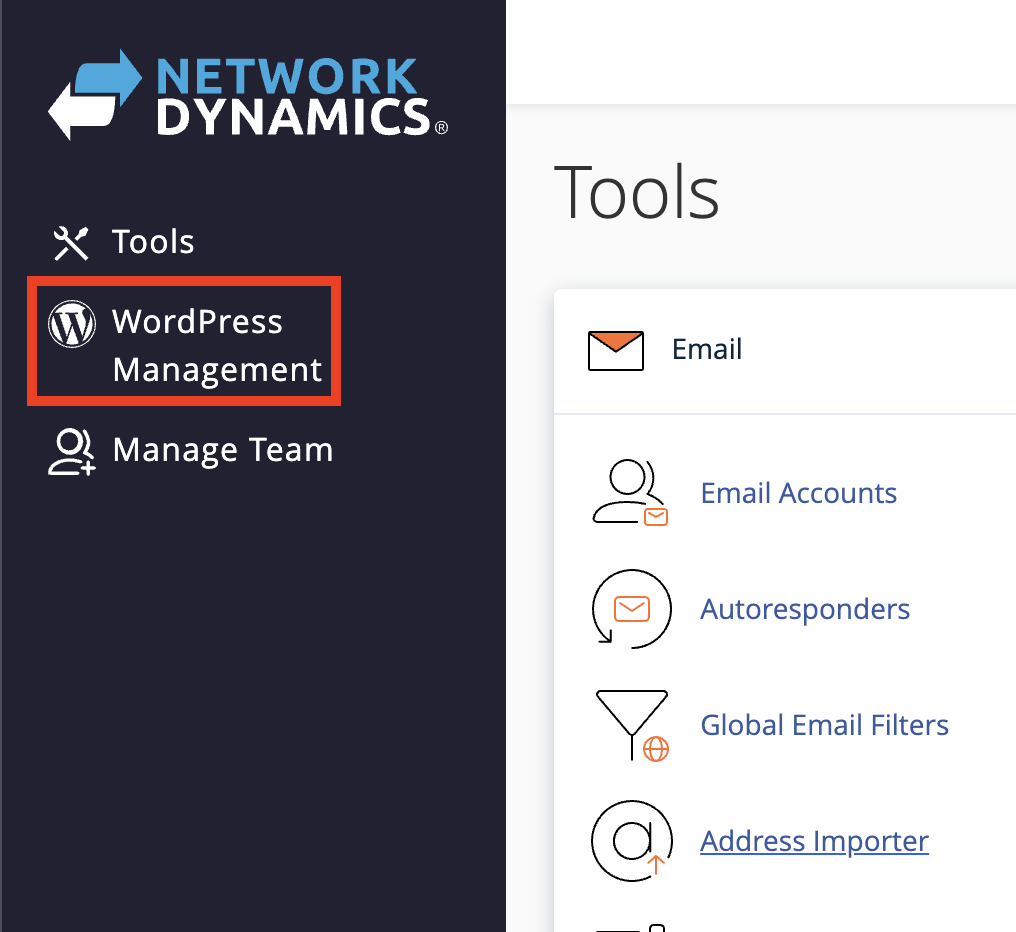This screenshot has width=1016, height=932.
Task: Click the Manage Team people icon
Action: click(72, 451)
